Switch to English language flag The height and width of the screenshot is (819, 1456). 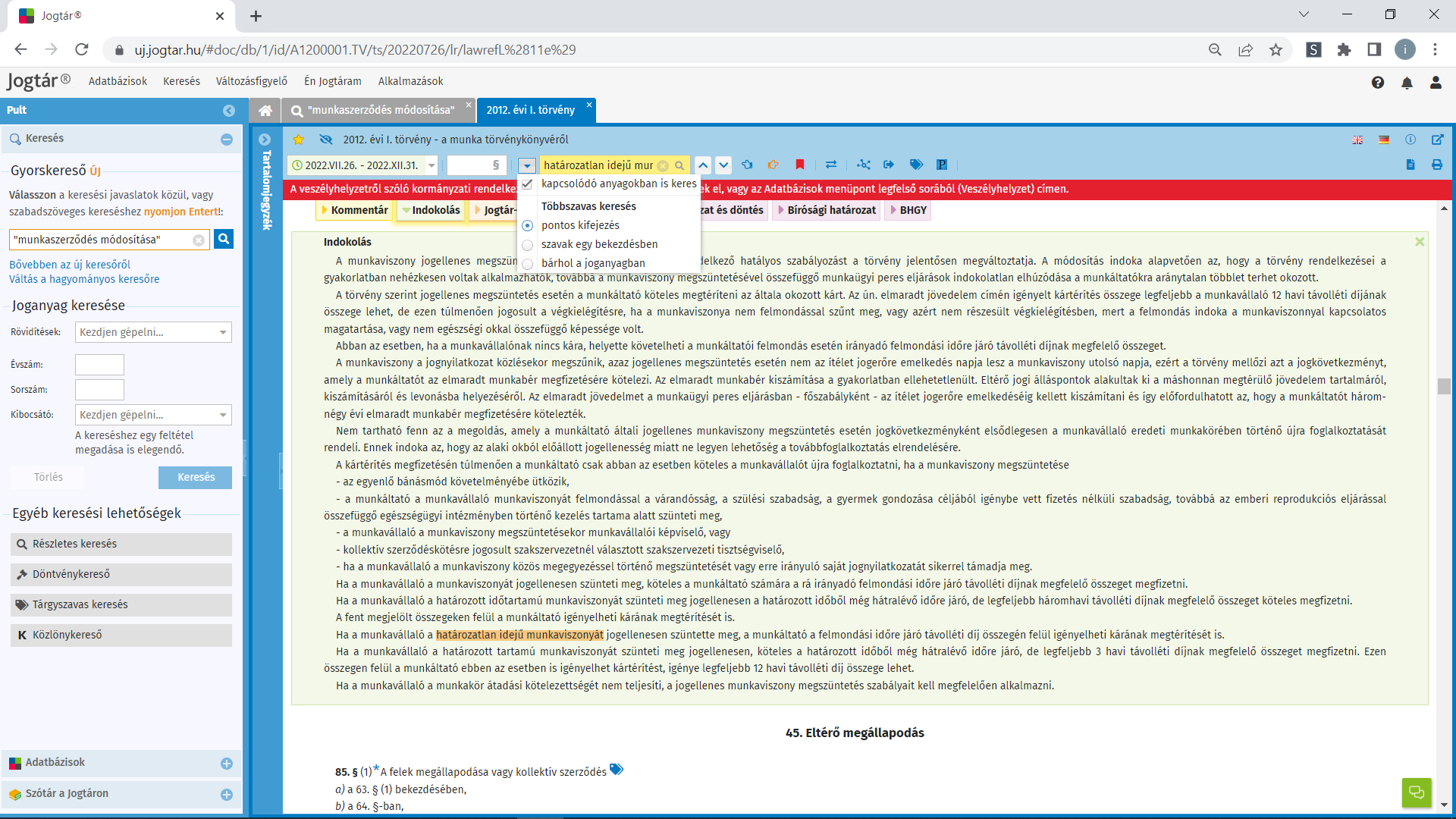pyautogui.click(x=1357, y=140)
